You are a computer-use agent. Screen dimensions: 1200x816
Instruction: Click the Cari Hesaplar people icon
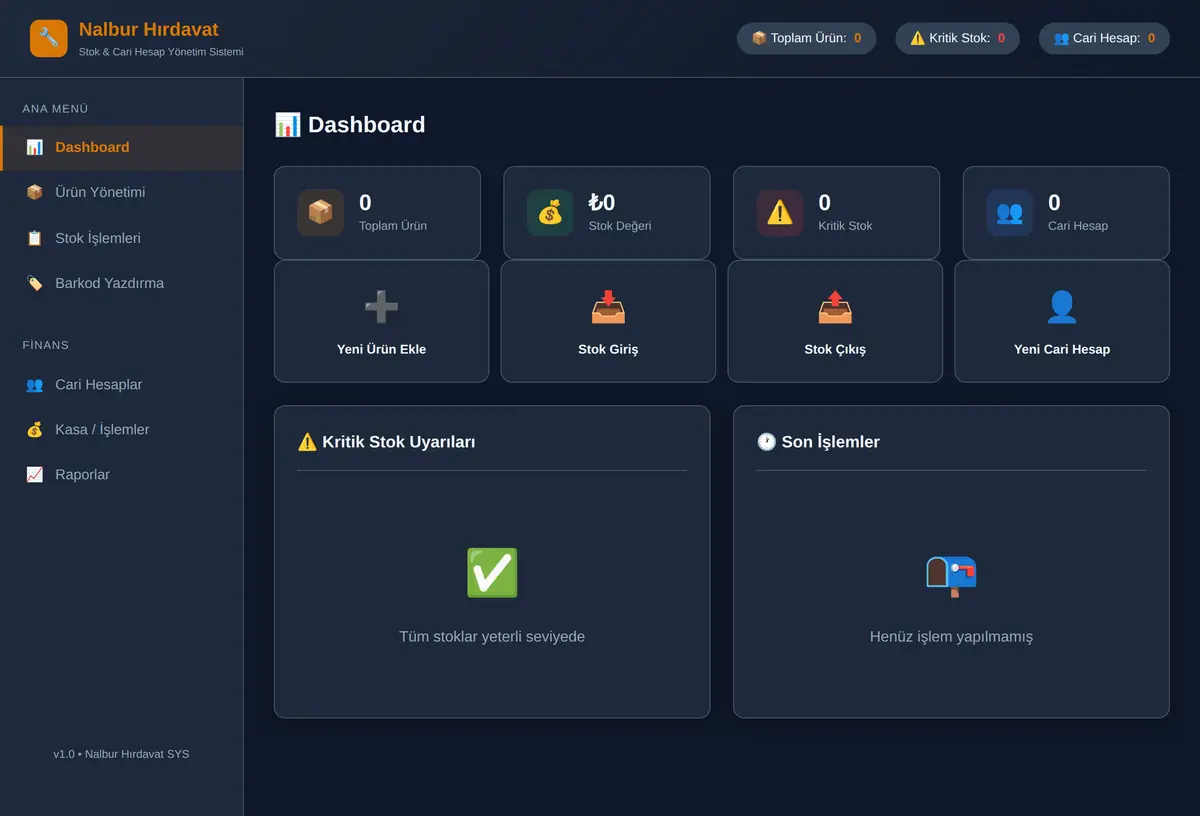point(35,384)
